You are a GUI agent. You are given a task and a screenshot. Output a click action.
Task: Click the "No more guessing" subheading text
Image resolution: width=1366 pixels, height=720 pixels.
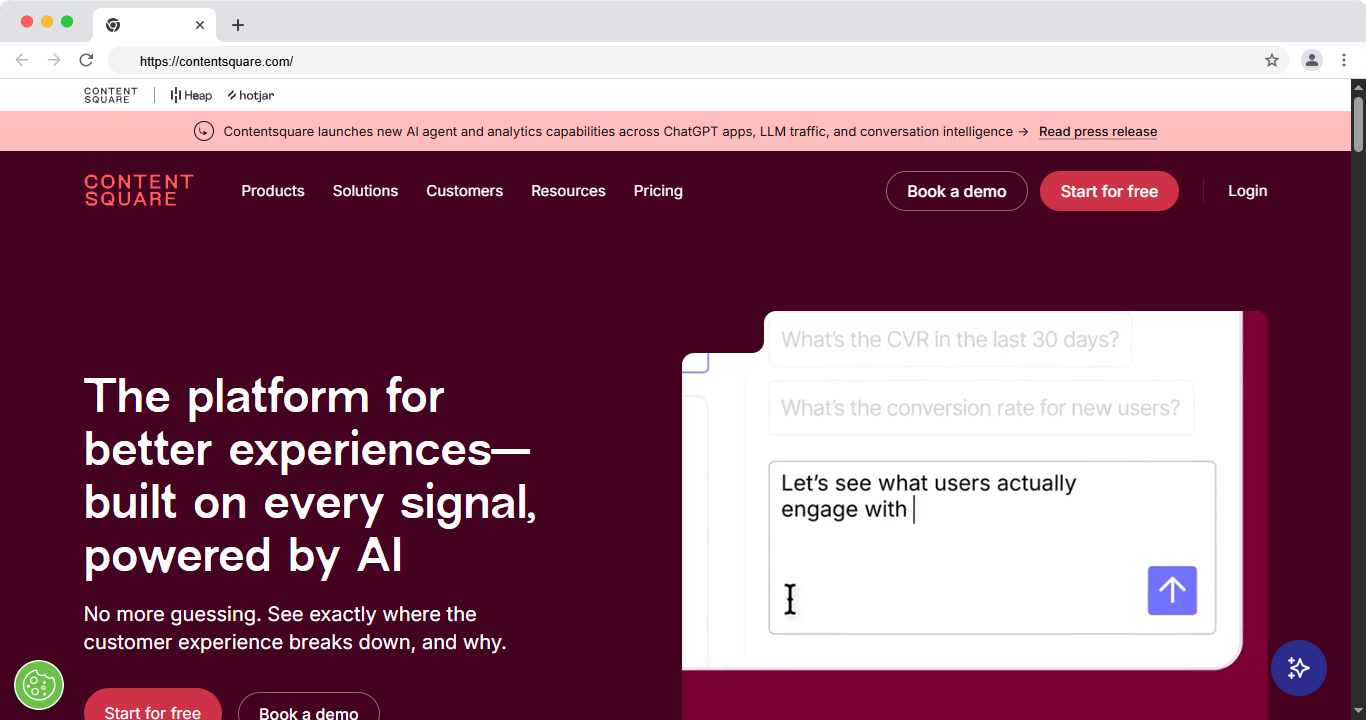[x=295, y=628]
